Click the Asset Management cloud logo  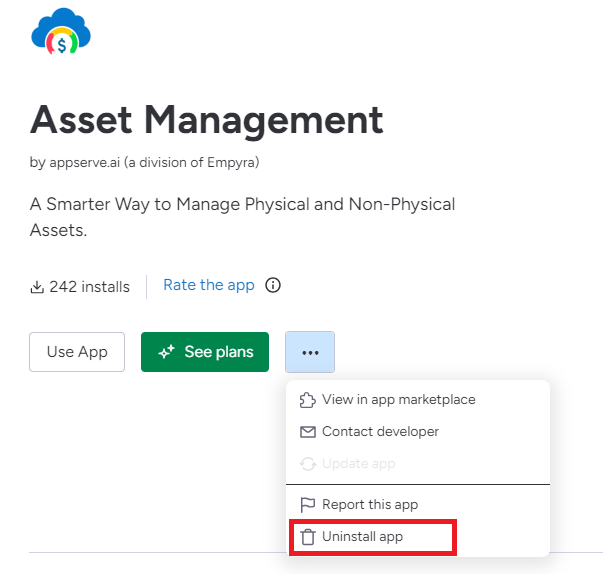tap(61, 31)
